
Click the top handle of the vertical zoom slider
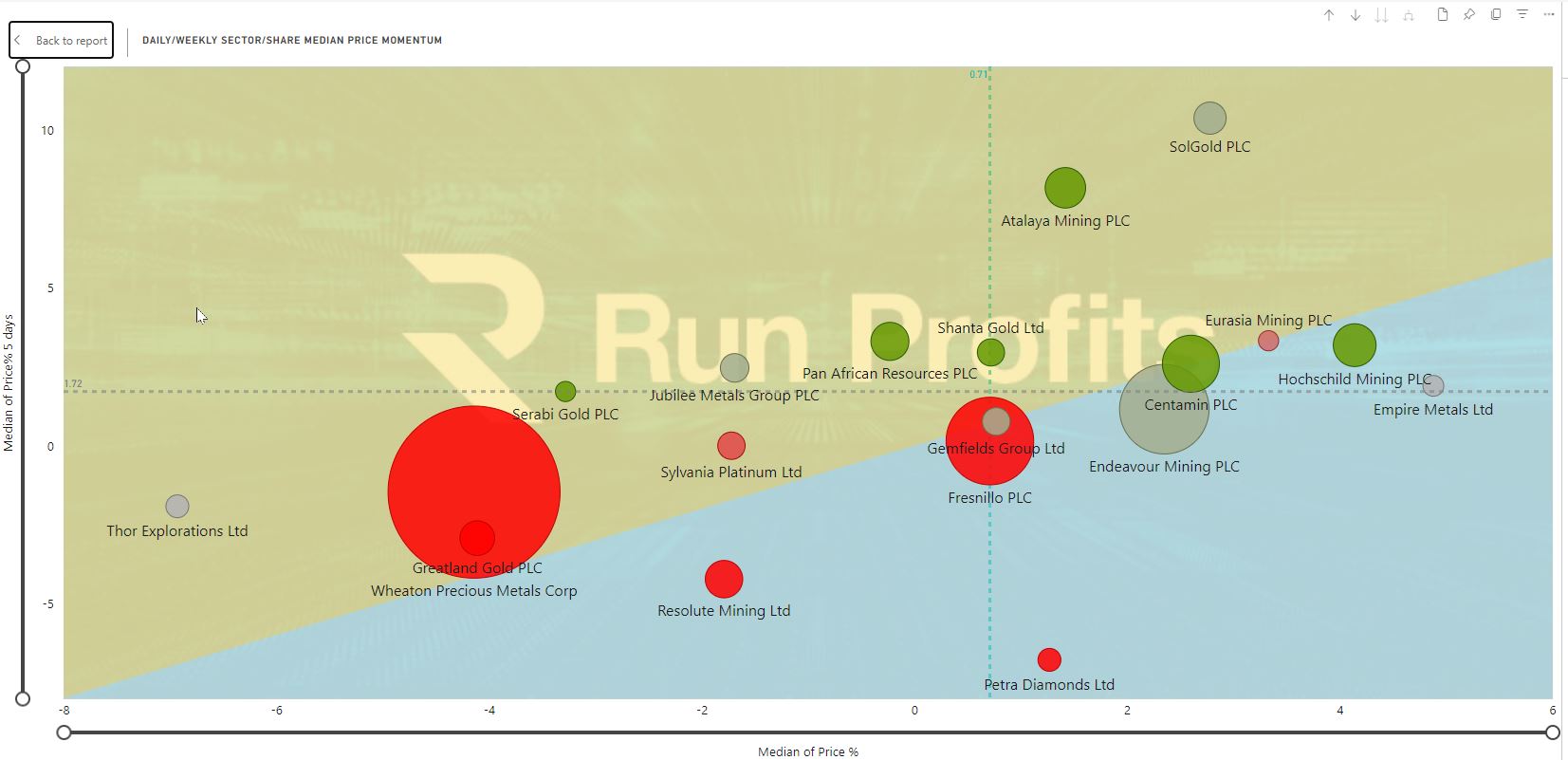(23, 66)
